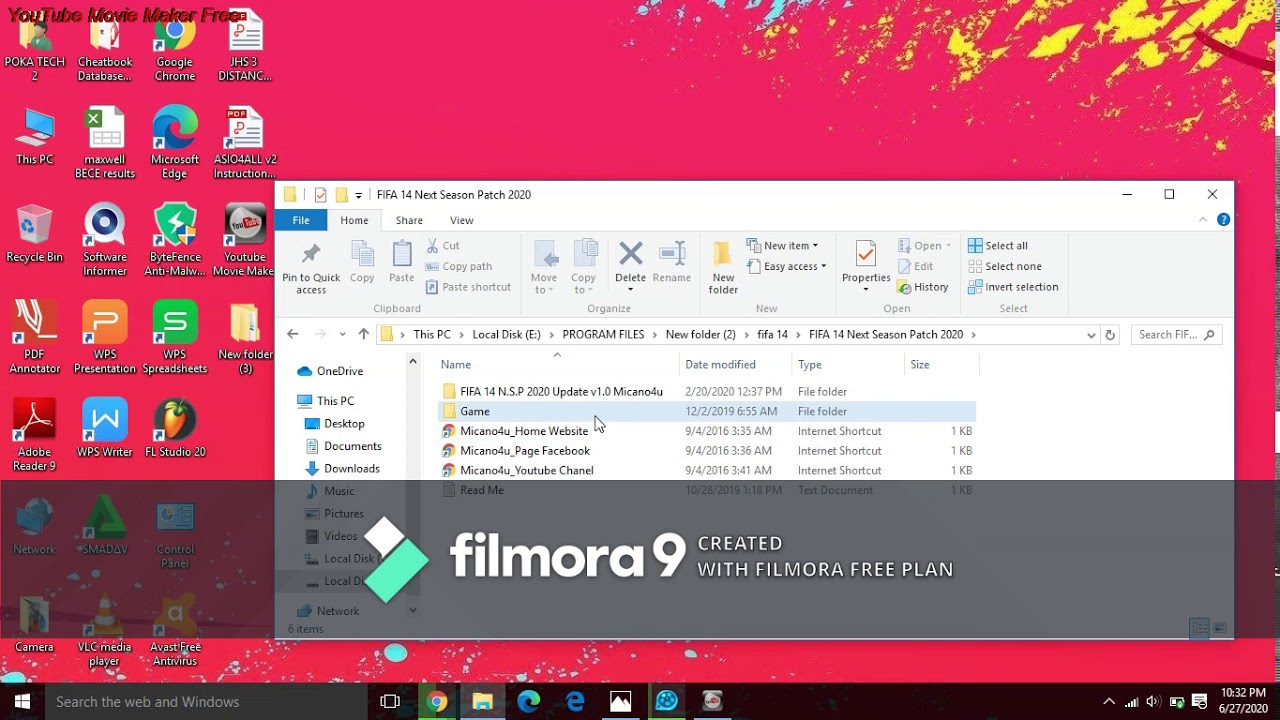The height and width of the screenshot is (720, 1280).
Task: Select FIFA 14 N.S.P 2020 Update folder
Action: pos(706,392)
